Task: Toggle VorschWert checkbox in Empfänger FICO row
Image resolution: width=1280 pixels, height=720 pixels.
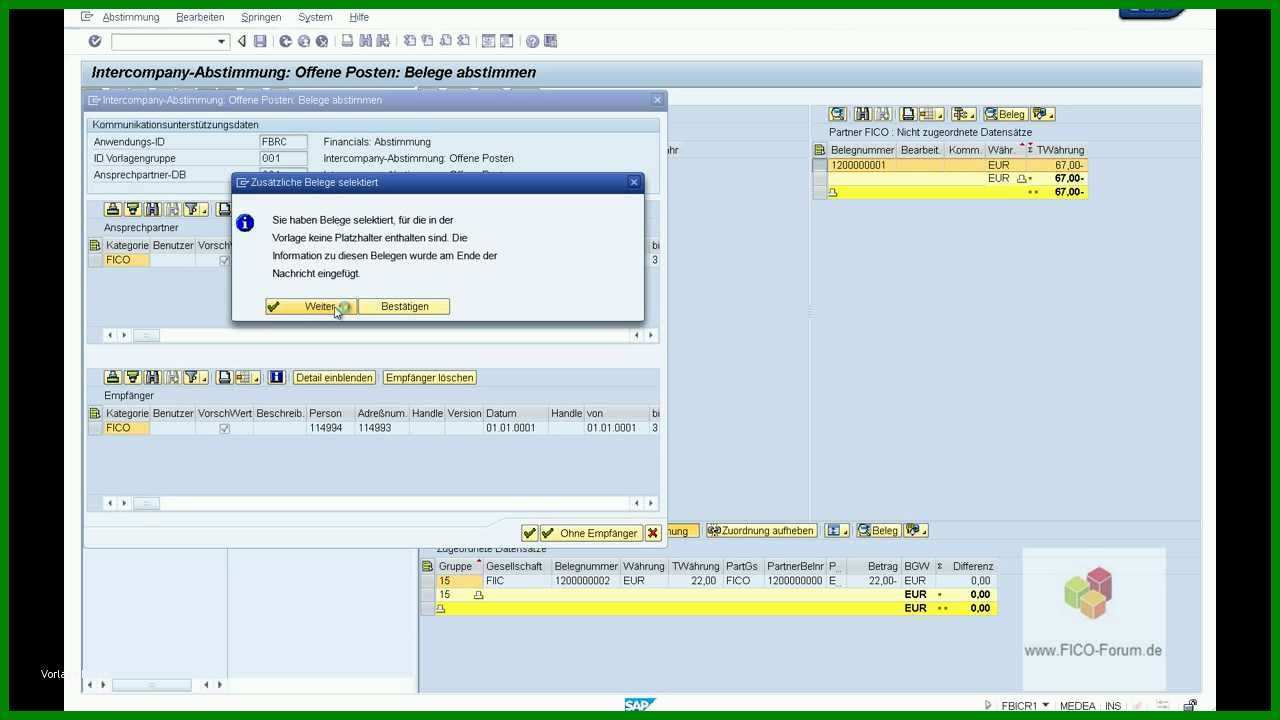Action: (x=224, y=428)
